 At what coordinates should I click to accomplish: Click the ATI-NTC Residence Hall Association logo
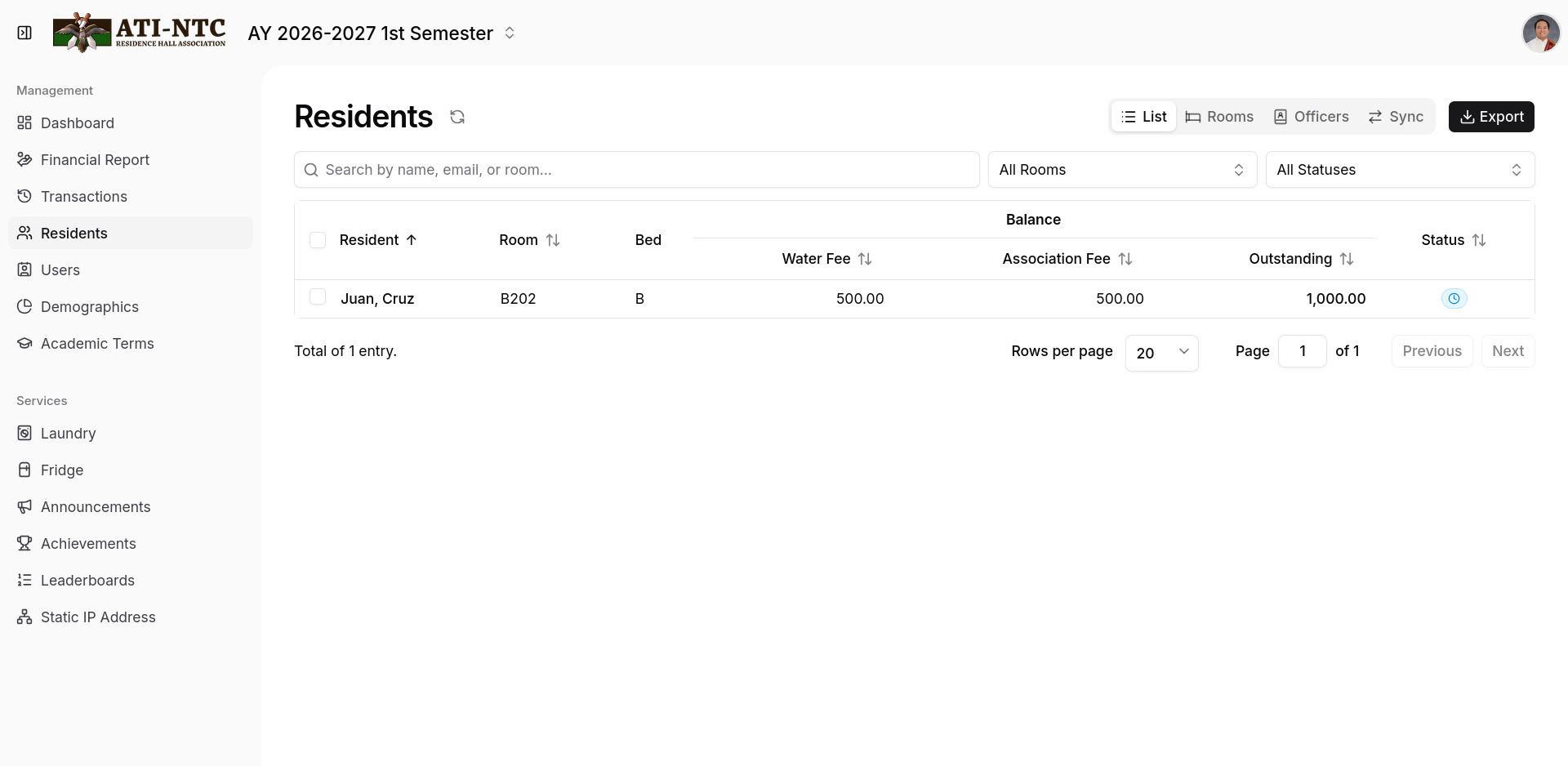pyautogui.click(x=140, y=33)
